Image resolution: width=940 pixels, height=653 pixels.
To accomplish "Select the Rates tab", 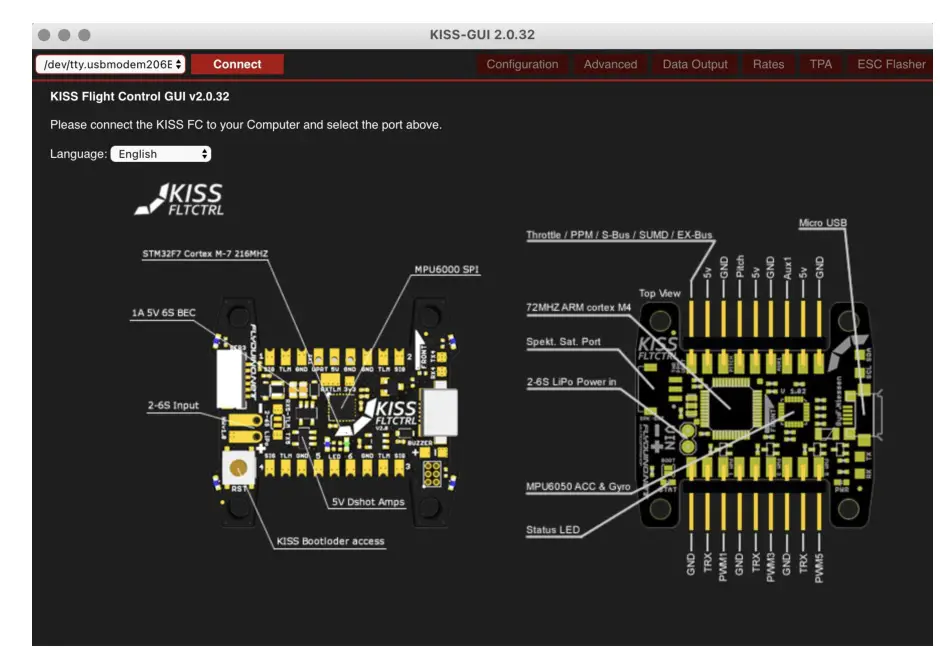I will 769,63.
